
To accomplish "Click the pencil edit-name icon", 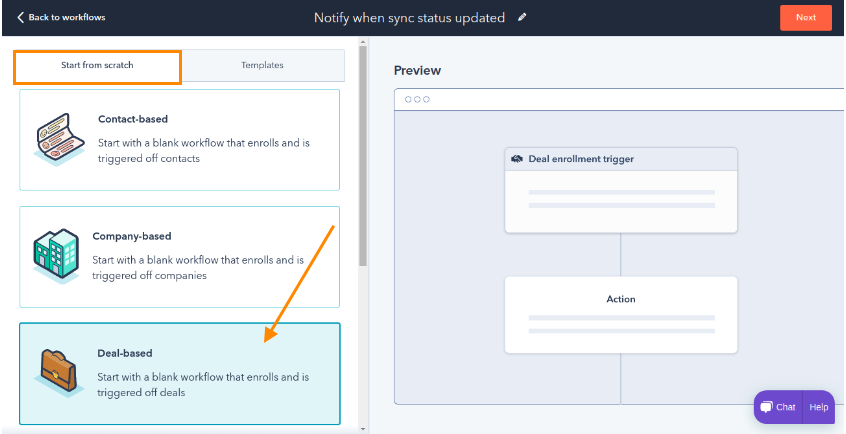I will coord(522,17).
